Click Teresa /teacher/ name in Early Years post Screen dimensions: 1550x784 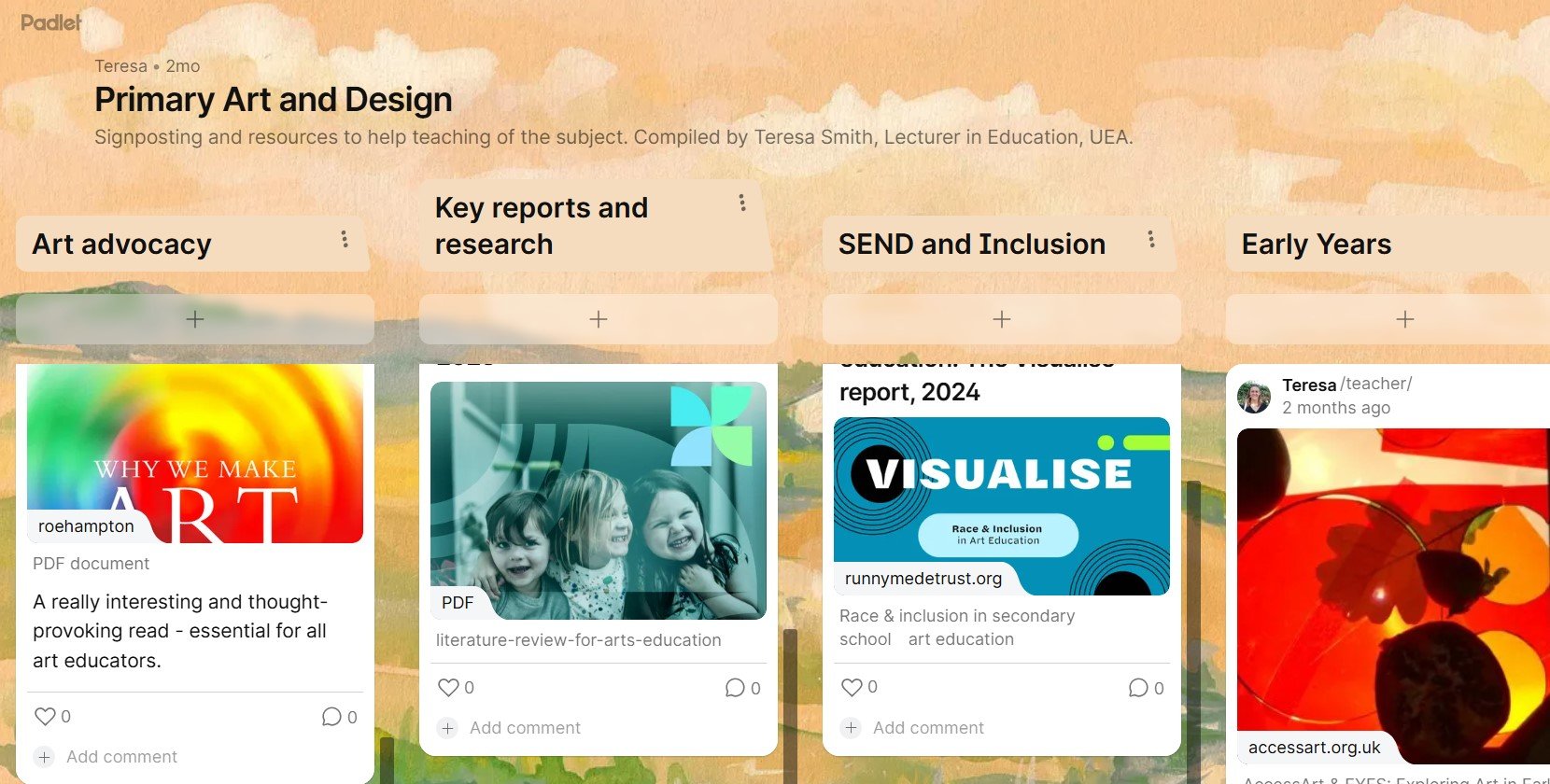click(1346, 385)
